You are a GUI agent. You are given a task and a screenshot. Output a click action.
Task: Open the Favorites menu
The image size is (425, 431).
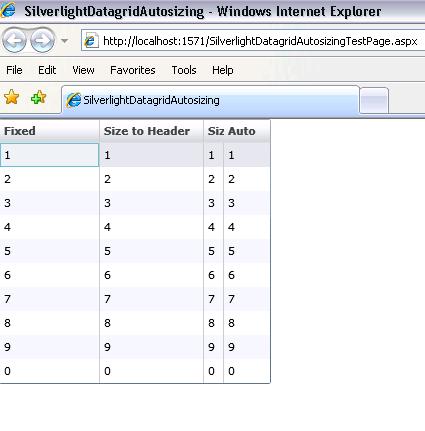tap(133, 70)
